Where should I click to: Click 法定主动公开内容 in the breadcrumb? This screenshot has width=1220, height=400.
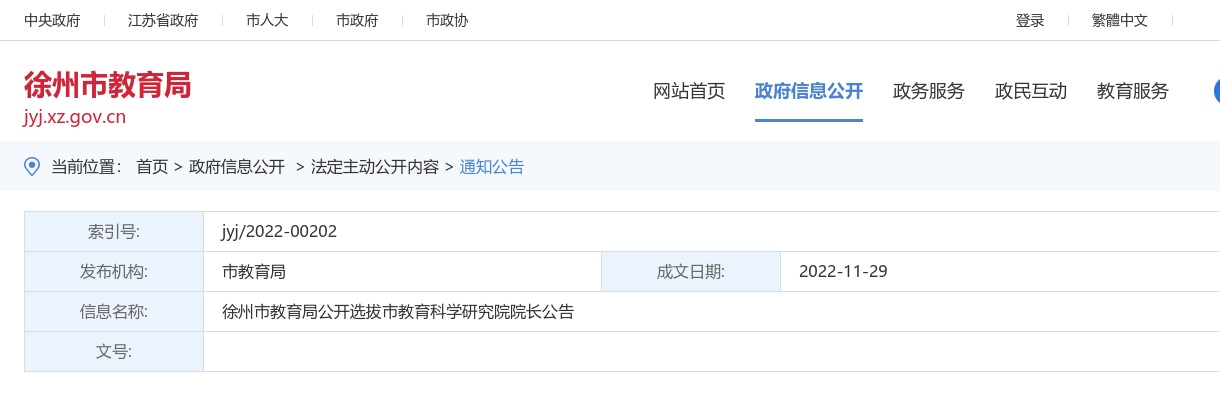[x=375, y=167]
